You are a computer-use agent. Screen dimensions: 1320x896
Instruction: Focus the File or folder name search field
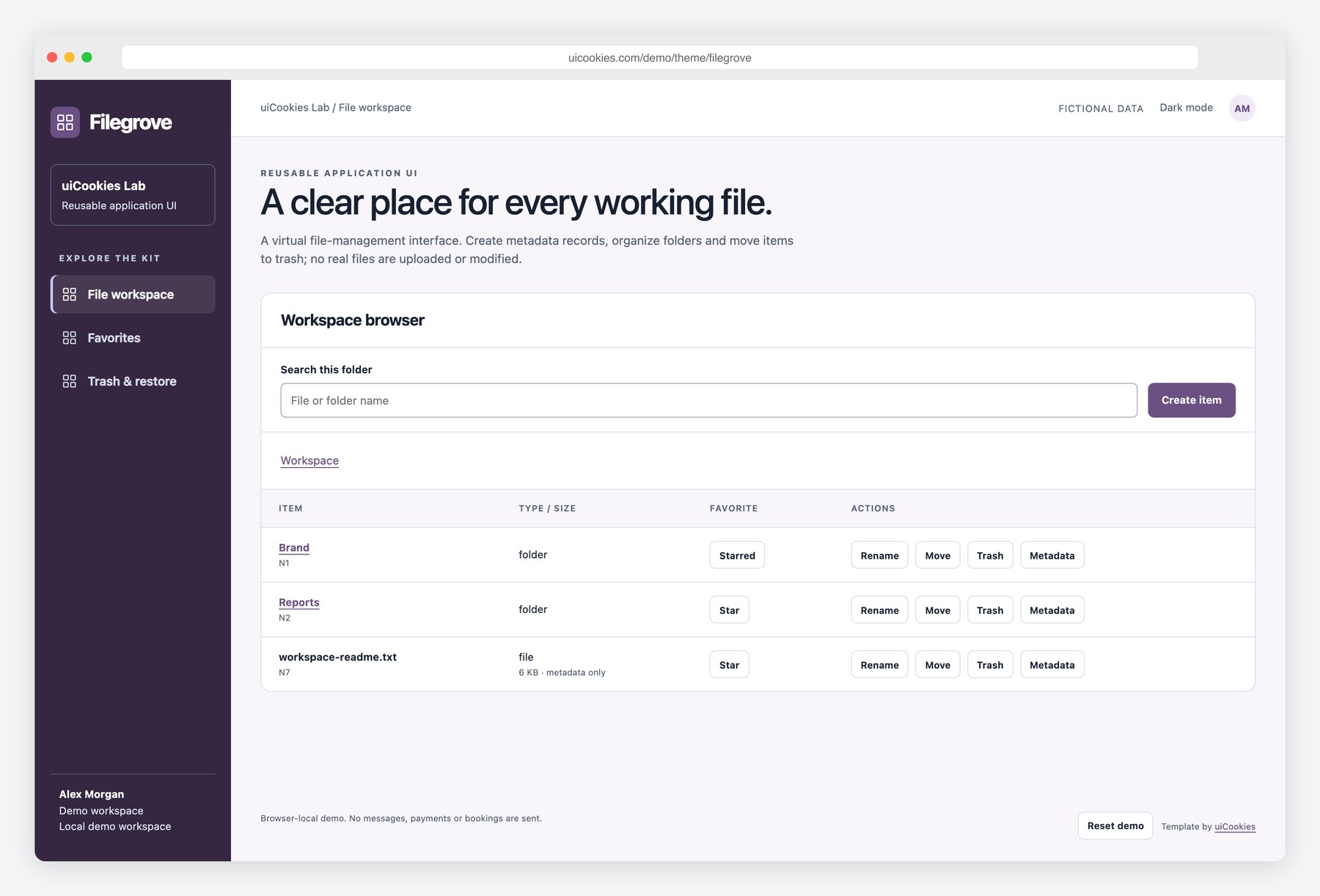tap(708, 400)
